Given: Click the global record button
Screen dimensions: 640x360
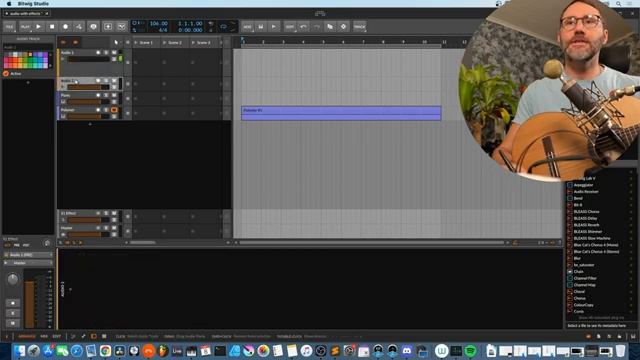Looking at the screenshot, I should click(65, 27).
